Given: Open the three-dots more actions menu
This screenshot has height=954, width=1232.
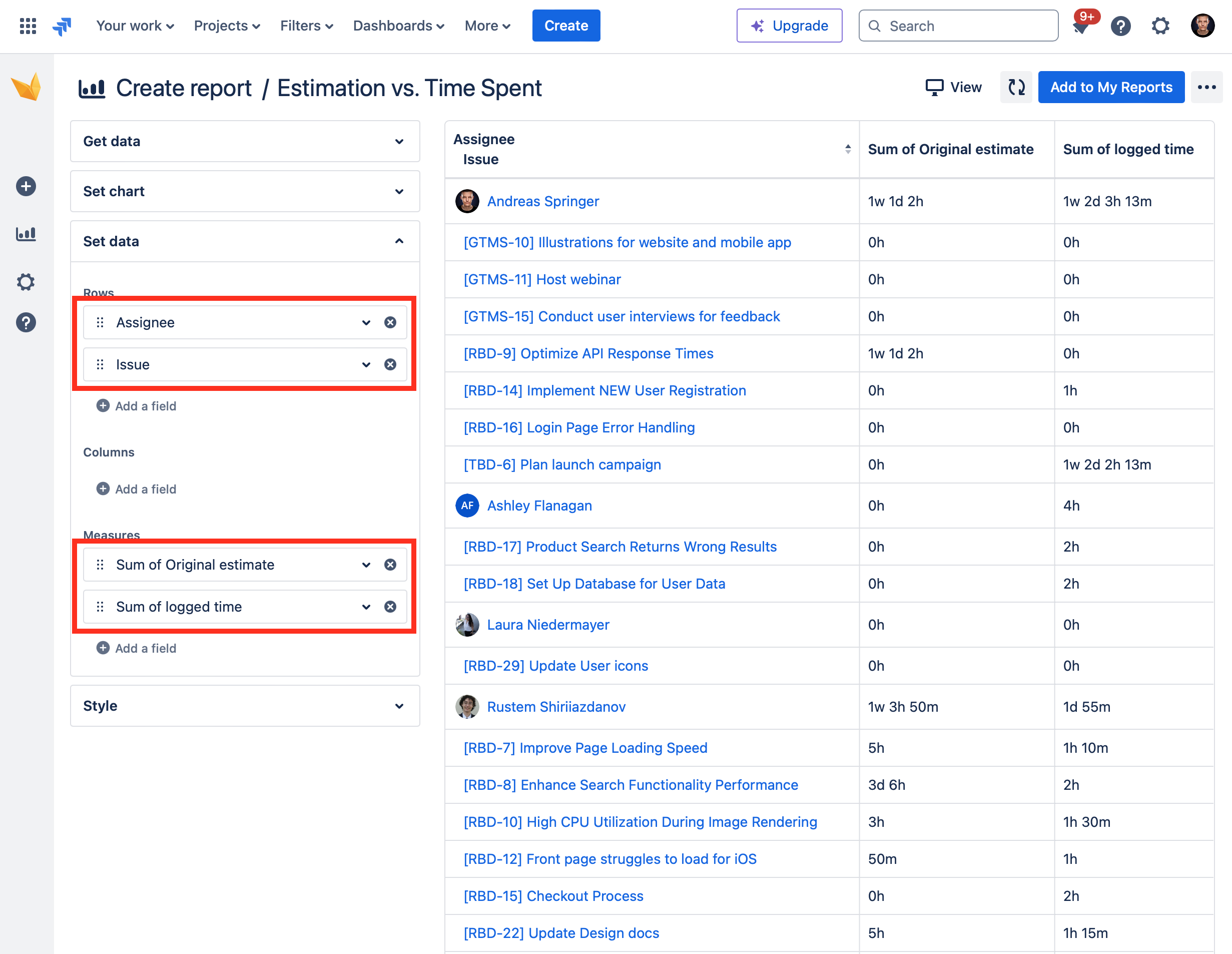Looking at the screenshot, I should 1206,87.
